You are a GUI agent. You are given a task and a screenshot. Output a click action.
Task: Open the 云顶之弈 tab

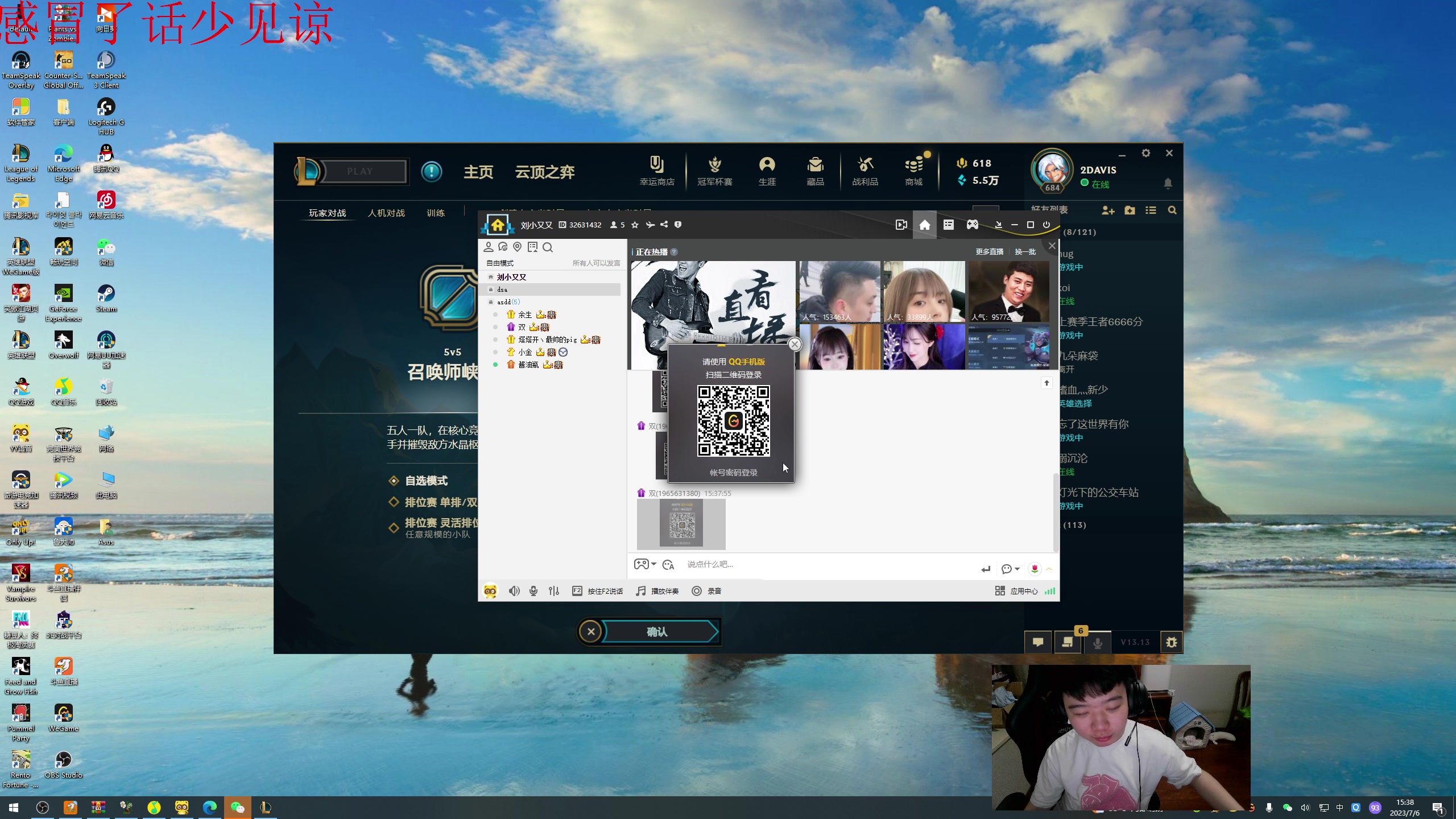[544, 172]
